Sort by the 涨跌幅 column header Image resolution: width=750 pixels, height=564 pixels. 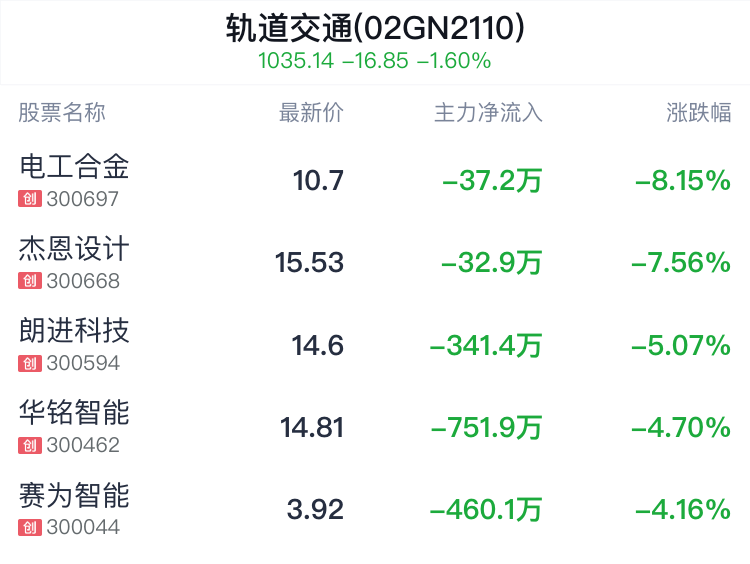tap(699, 113)
